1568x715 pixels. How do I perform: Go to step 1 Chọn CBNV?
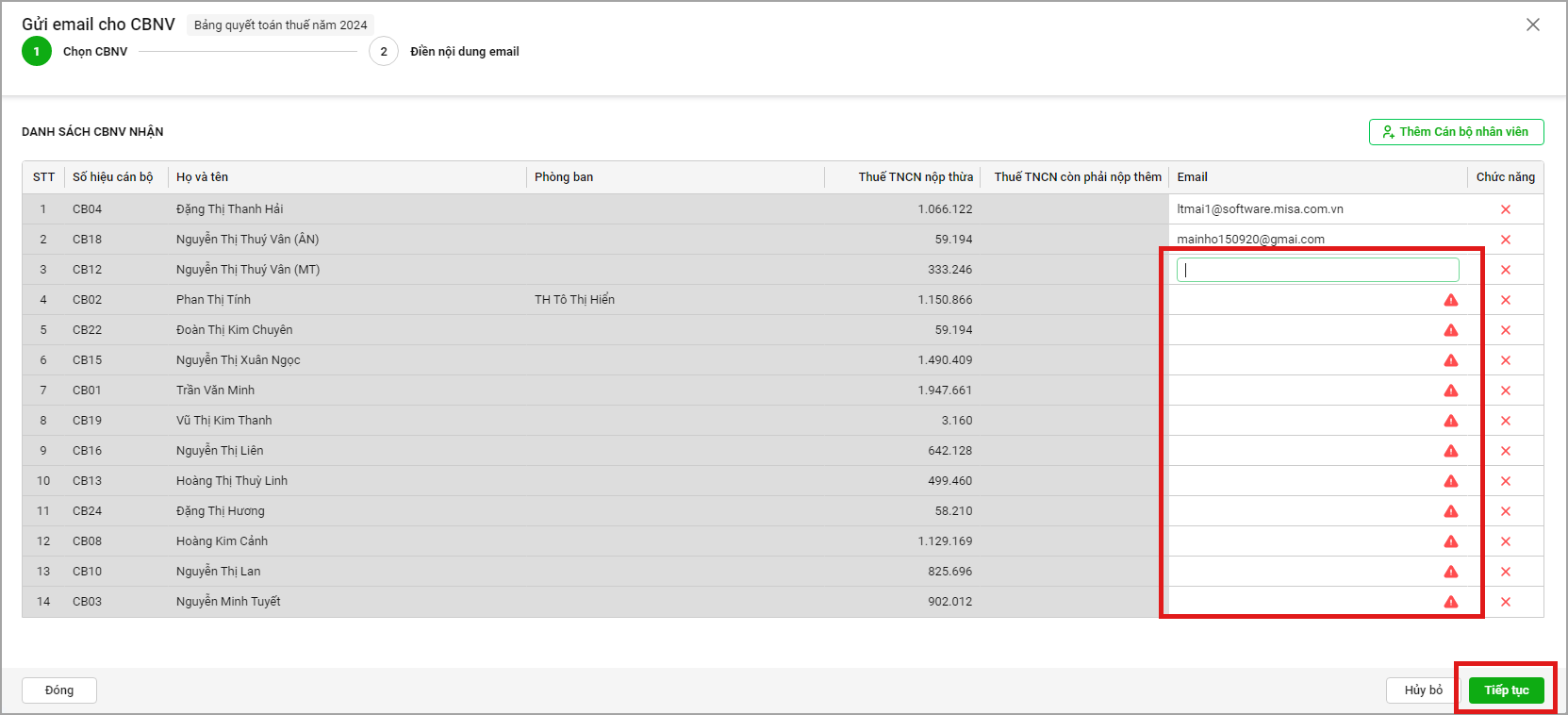point(37,52)
